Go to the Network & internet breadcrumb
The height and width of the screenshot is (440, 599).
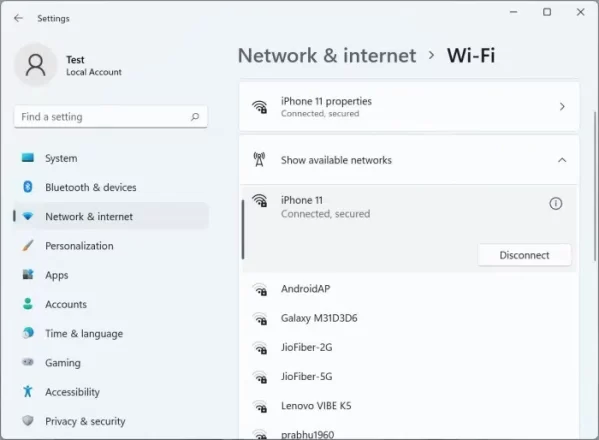point(327,55)
